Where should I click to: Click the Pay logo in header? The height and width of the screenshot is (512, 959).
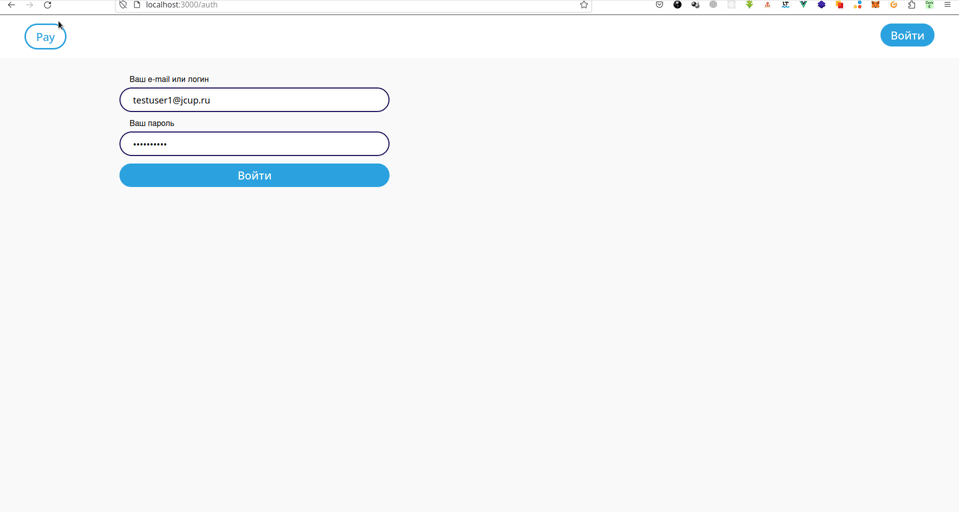click(x=45, y=37)
